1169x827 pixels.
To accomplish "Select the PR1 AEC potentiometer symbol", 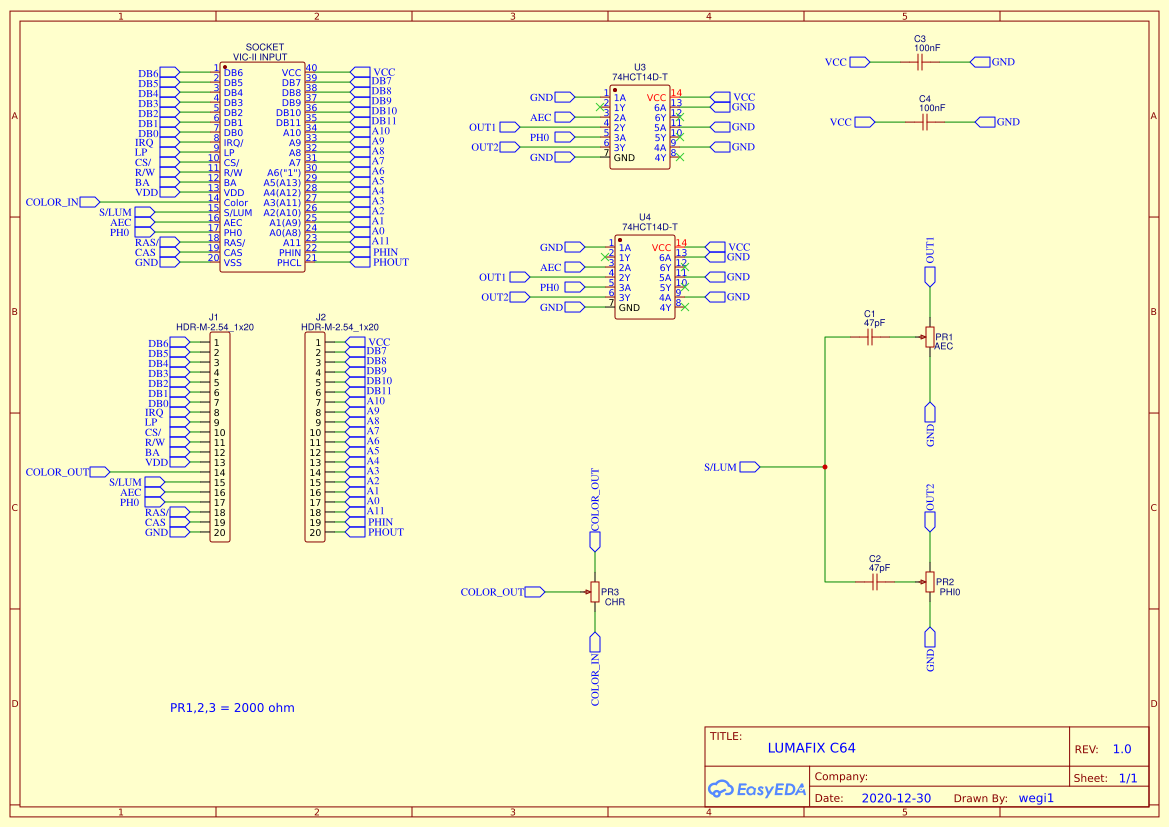I will (x=930, y=338).
